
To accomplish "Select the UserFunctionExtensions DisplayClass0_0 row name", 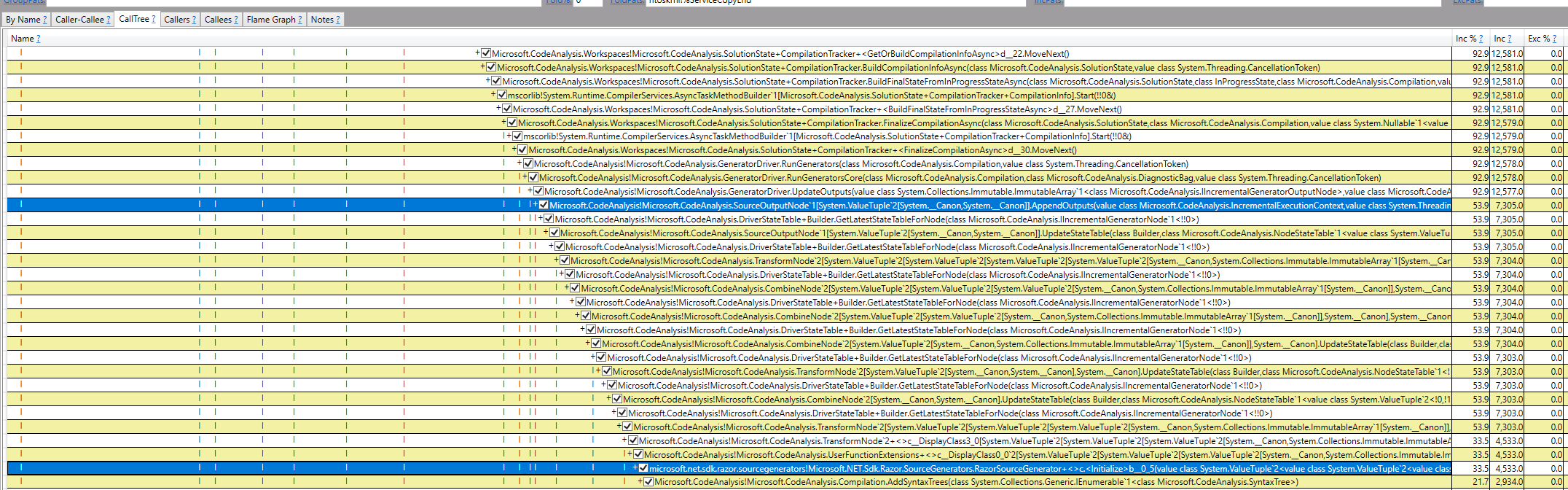I will point(1047,455).
